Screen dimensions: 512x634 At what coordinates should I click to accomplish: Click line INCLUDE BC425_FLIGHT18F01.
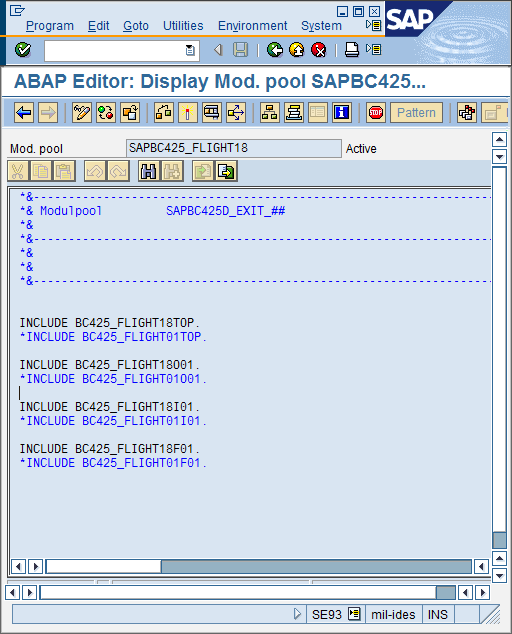click(x=110, y=449)
